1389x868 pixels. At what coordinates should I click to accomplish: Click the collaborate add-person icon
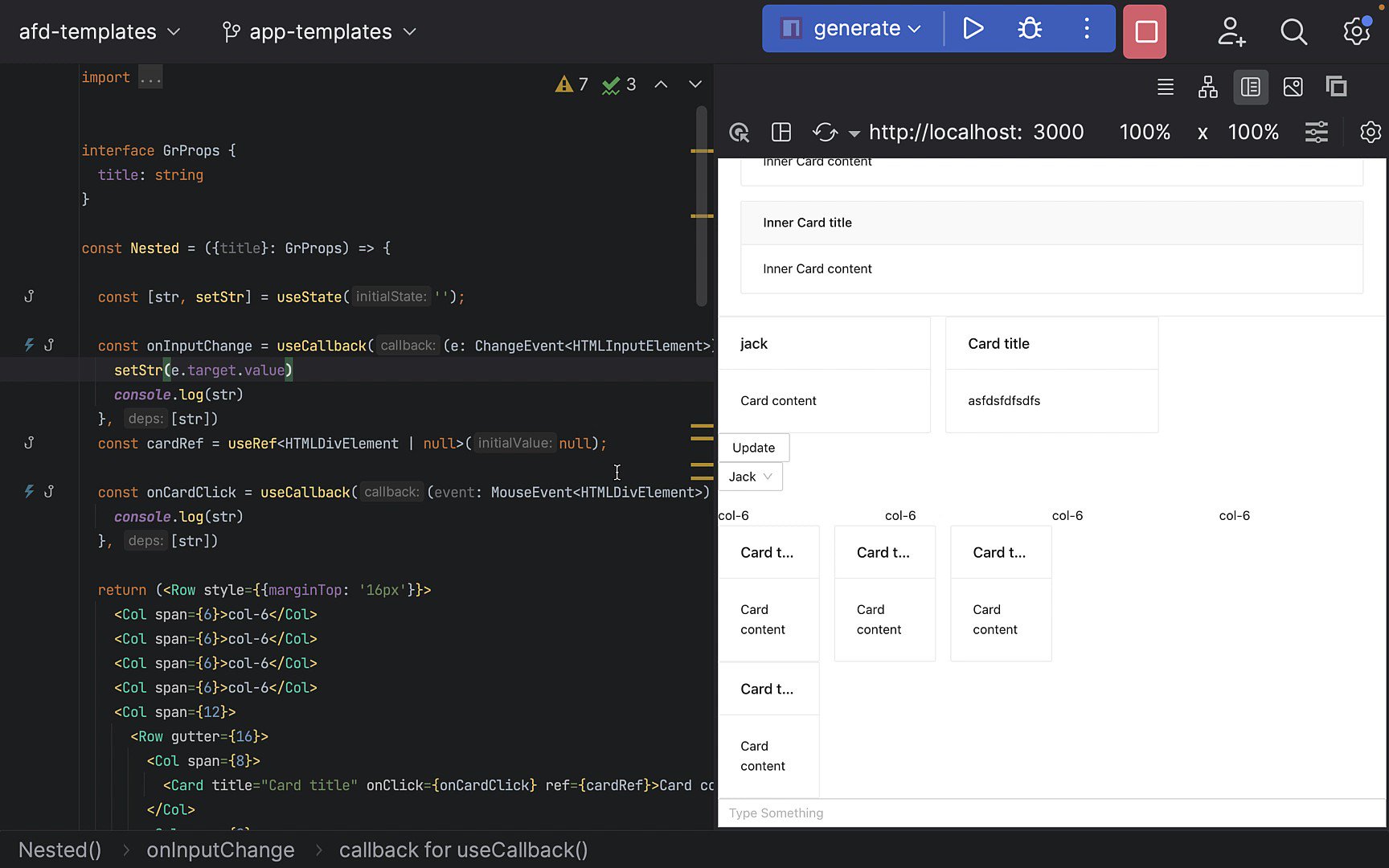1230,32
